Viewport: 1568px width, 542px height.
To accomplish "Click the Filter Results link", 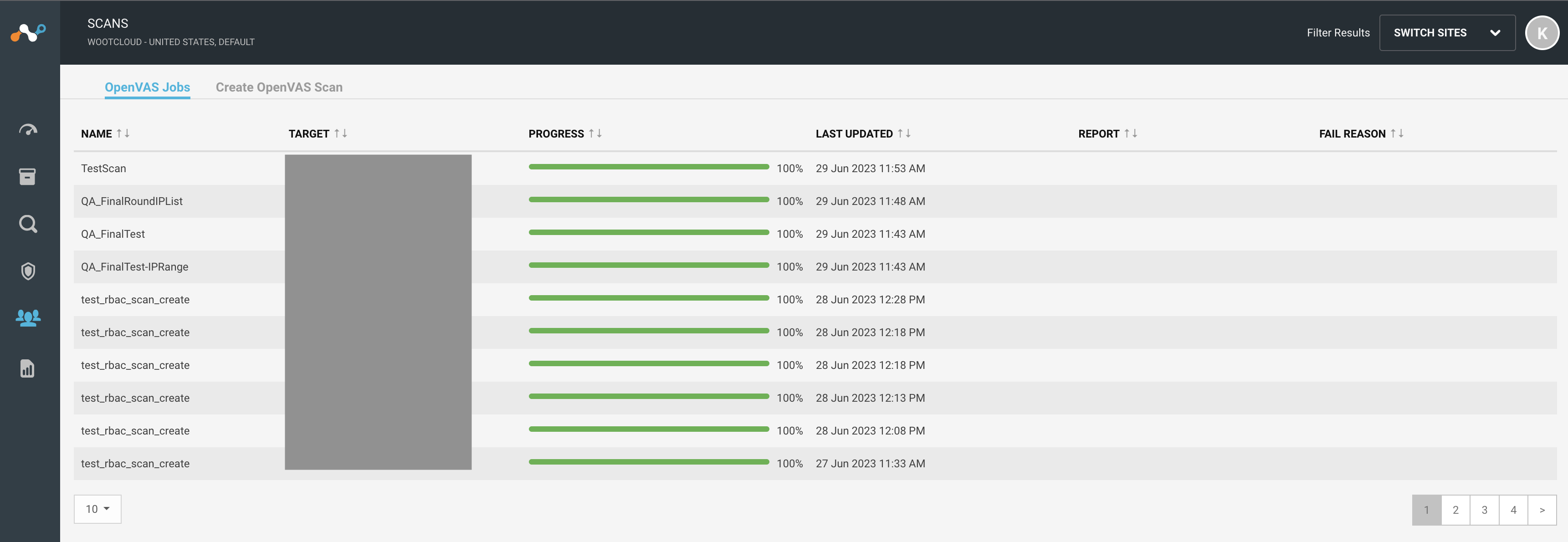I will 1338,33.
